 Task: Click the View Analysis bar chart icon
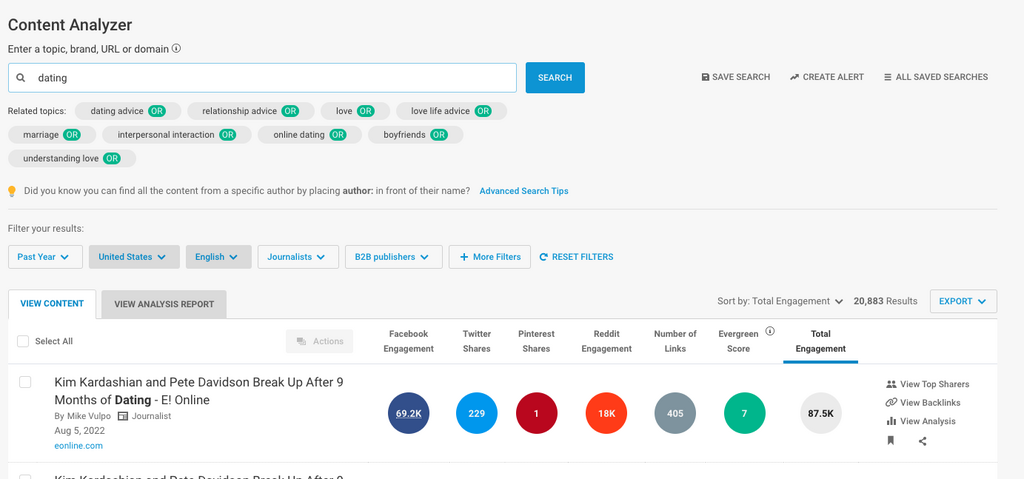pos(891,422)
